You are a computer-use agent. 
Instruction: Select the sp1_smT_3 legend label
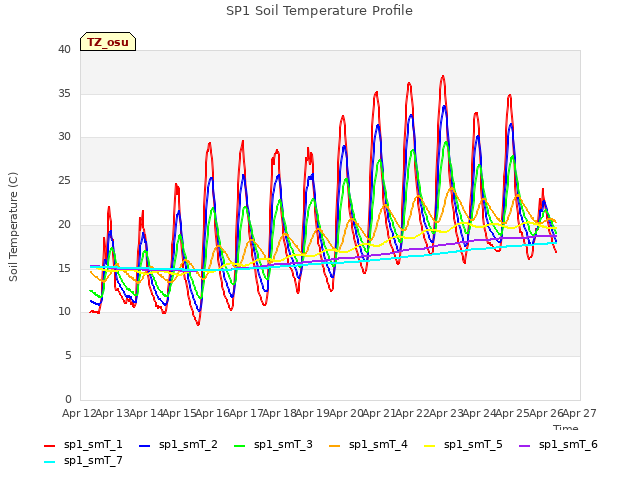coord(283,444)
